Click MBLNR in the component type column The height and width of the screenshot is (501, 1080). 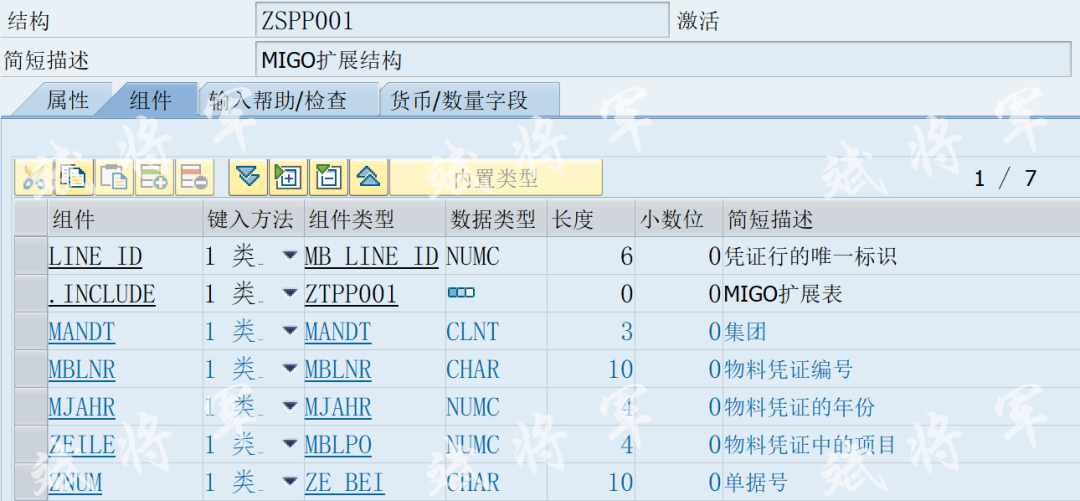click(x=338, y=369)
